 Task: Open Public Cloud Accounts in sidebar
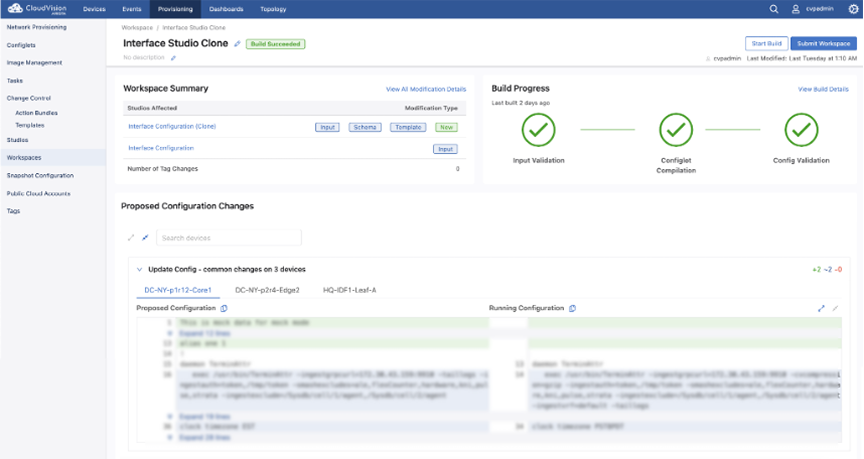click(39, 194)
